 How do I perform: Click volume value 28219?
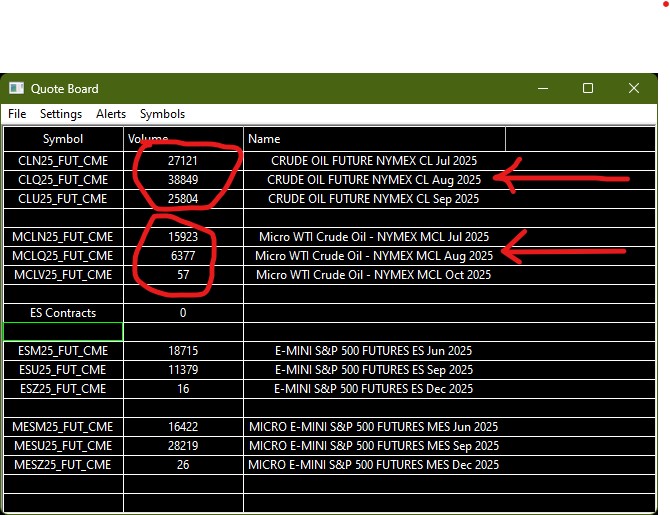click(x=183, y=446)
